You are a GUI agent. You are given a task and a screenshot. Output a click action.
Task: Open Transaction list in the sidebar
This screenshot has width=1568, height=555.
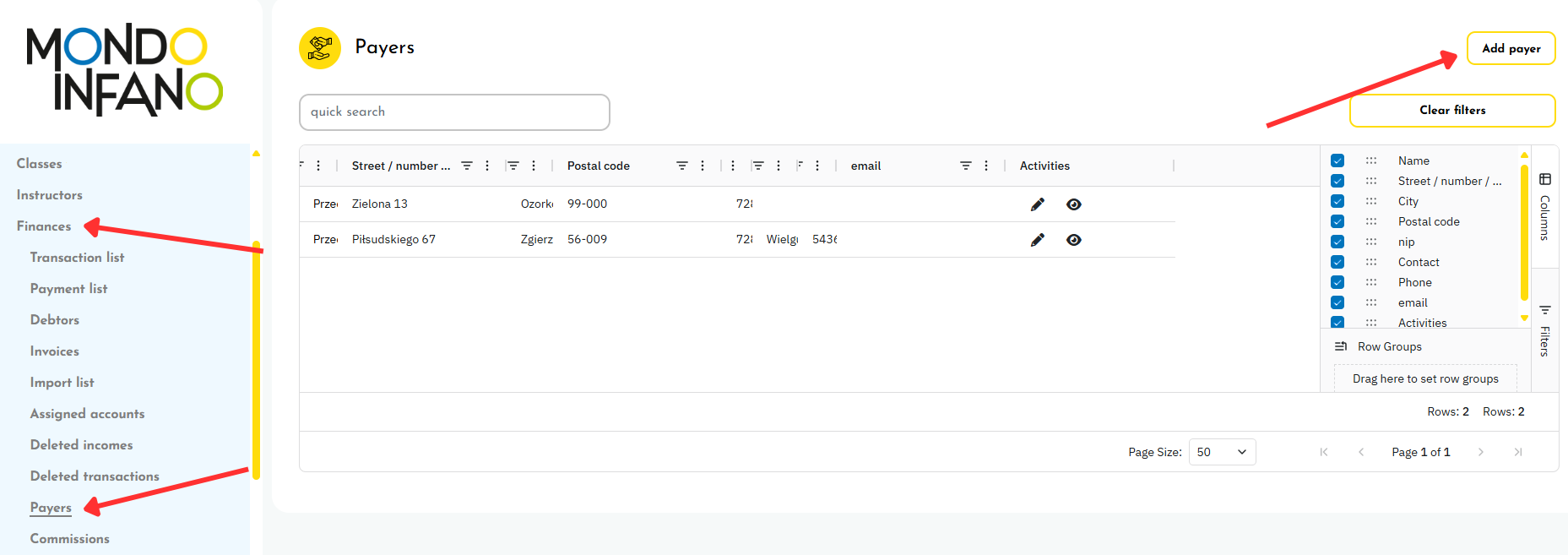click(x=77, y=258)
